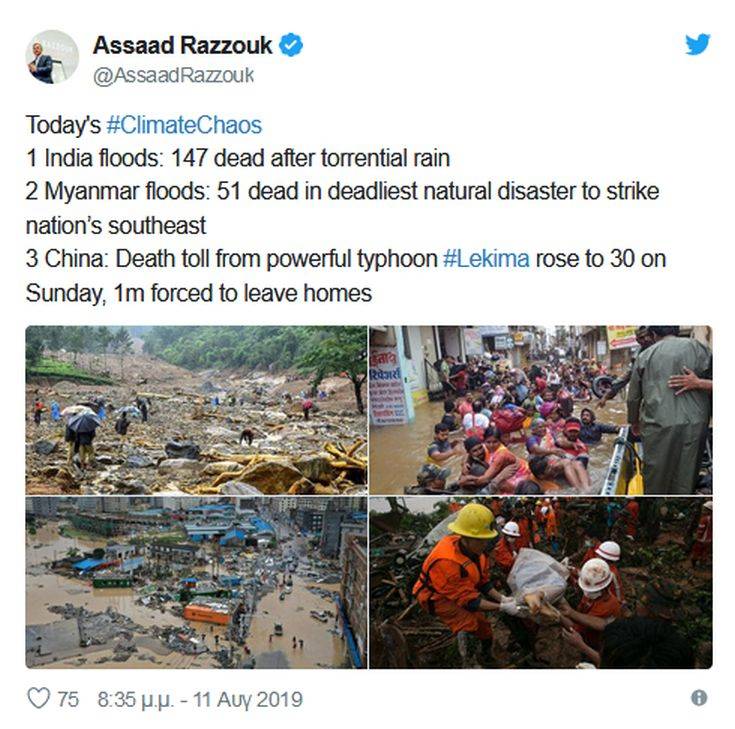Open Assaad Razzouk's profile picture

tap(52, 57)
